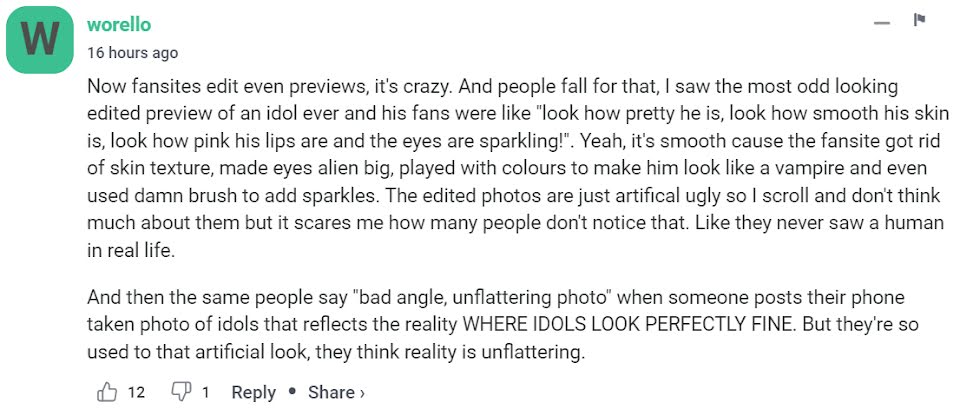
Task: Click the Share link
Action: pos(330,393)
